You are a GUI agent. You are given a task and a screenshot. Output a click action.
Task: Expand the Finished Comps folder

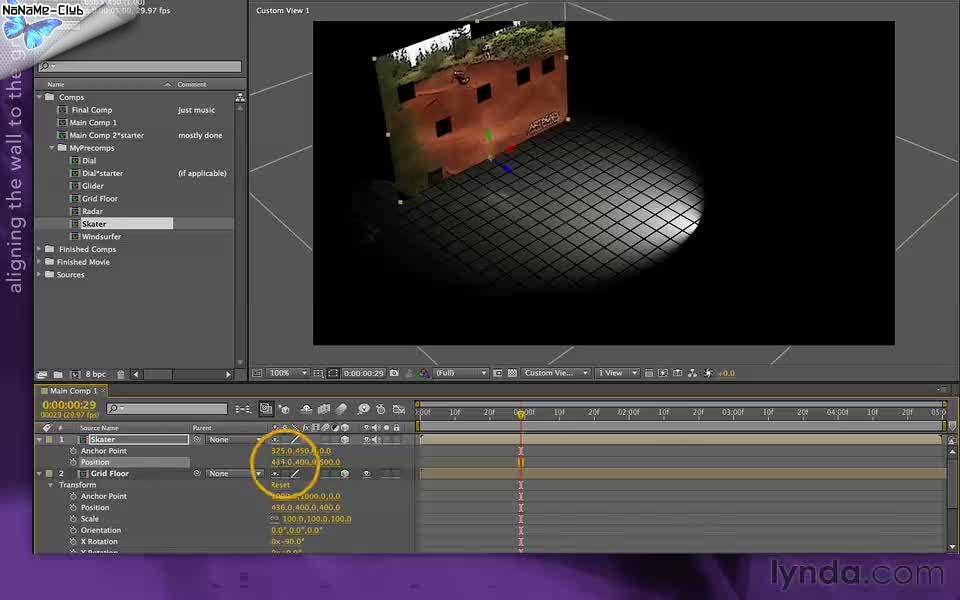tap(40, 249)
